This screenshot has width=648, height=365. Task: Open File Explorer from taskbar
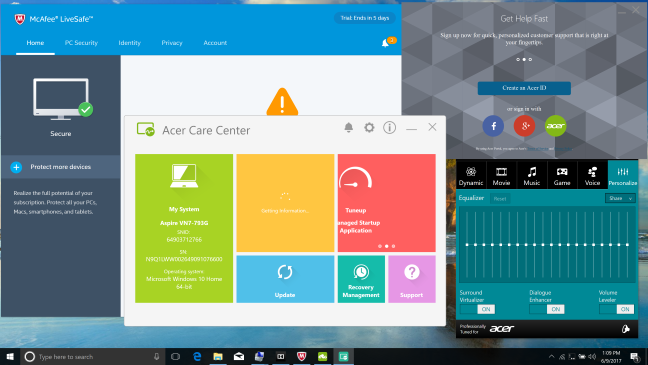coord(218,356)
